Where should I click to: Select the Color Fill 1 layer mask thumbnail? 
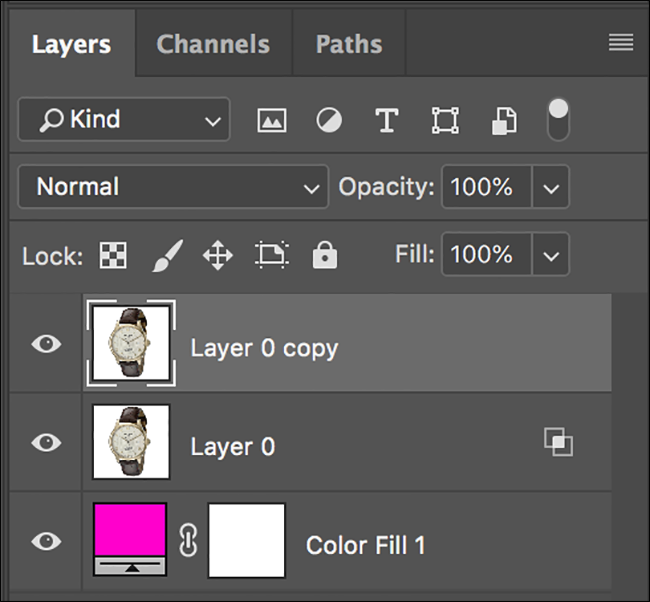click(x=246, y=541)
